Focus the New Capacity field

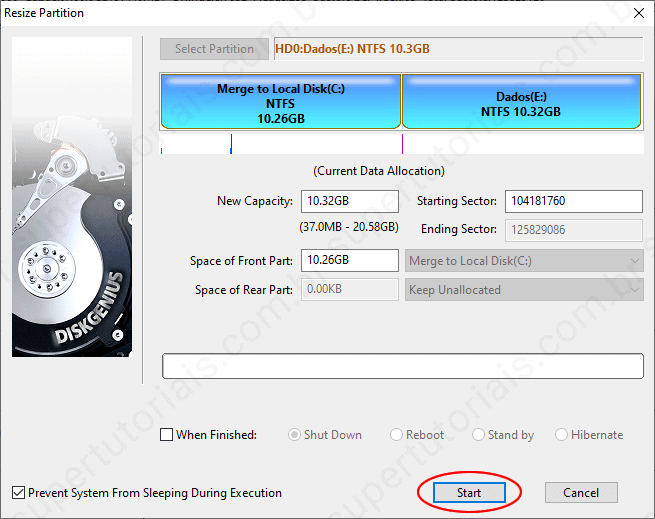click(349, 201)
